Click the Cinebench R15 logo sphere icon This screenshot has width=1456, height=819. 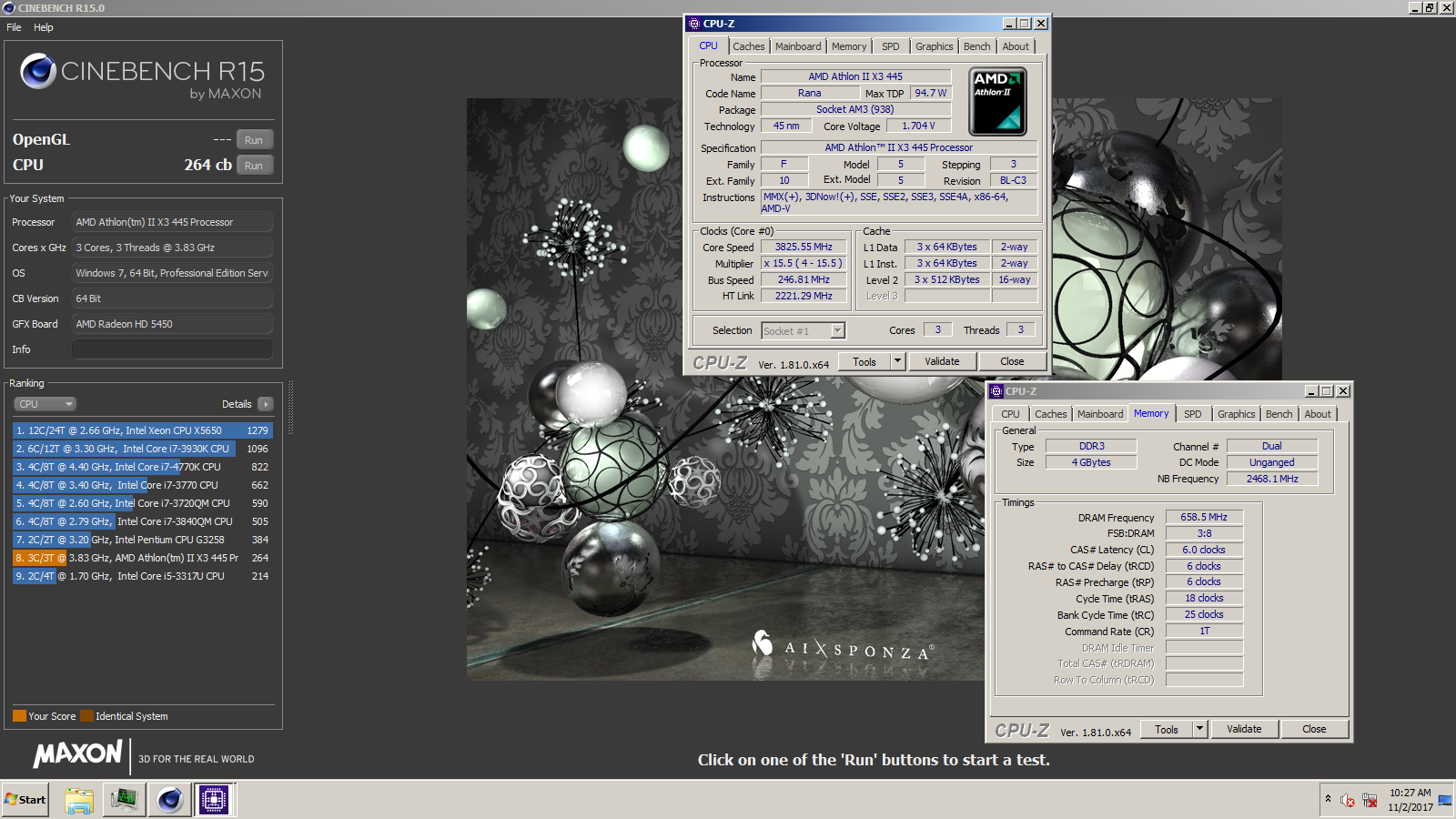(x=38, y=71)
